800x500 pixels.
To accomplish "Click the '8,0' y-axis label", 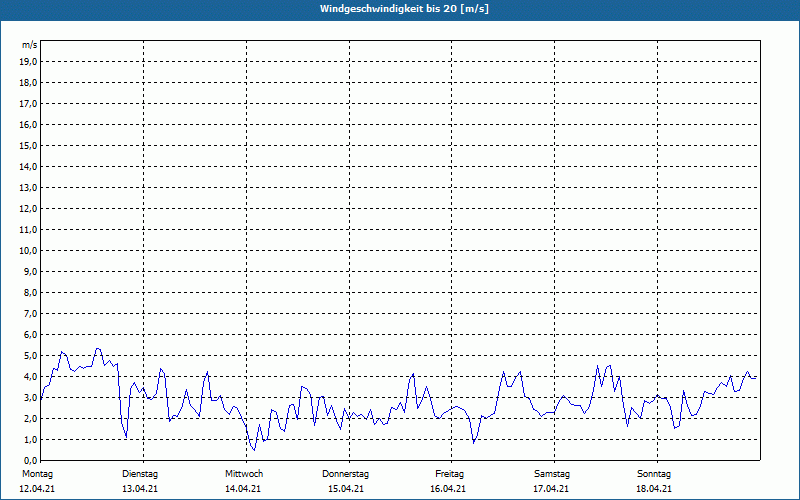I will click(x=30, y=292).
